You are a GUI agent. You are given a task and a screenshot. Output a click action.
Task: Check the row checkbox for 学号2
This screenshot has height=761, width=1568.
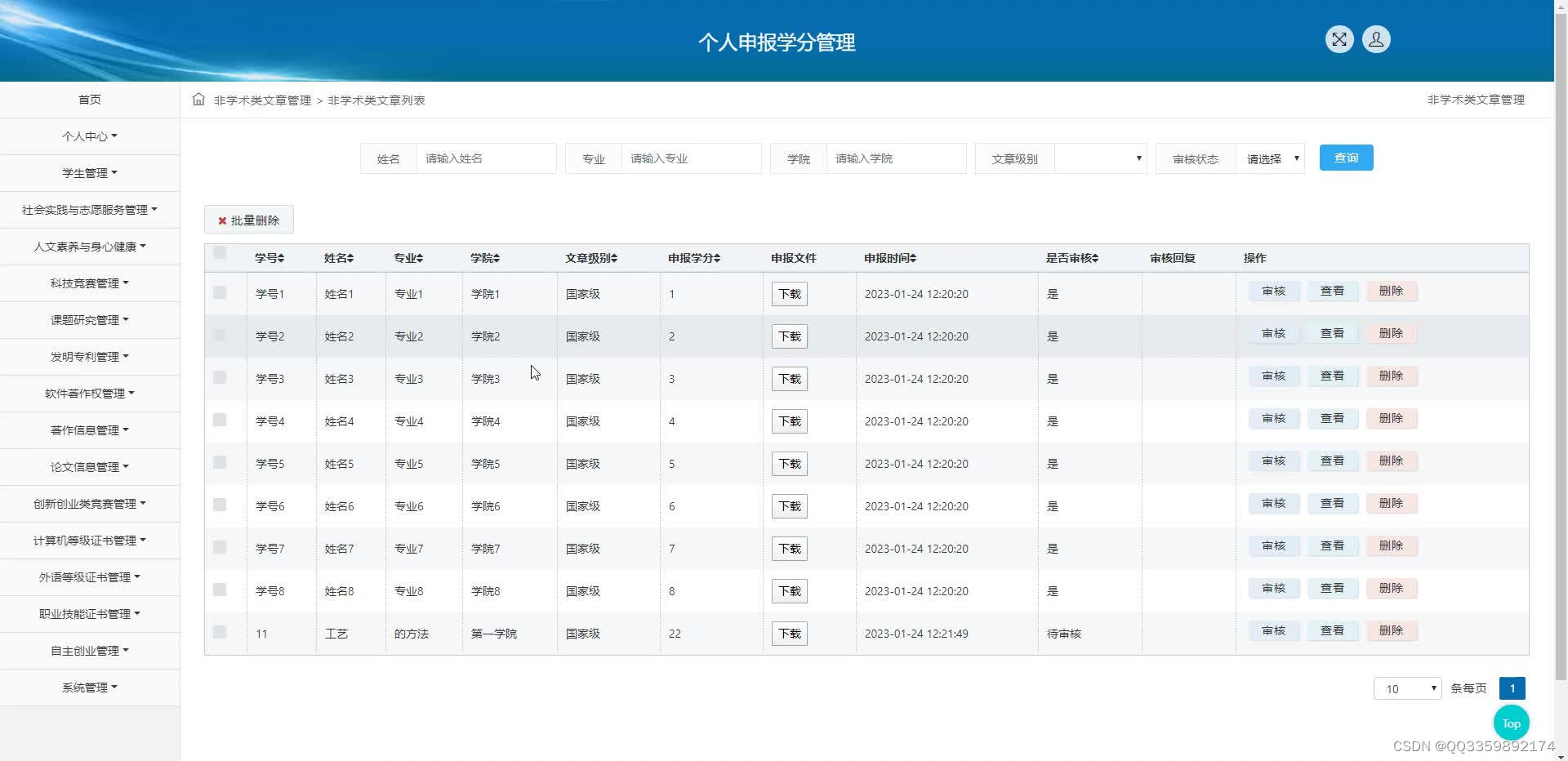click(220, 335)
